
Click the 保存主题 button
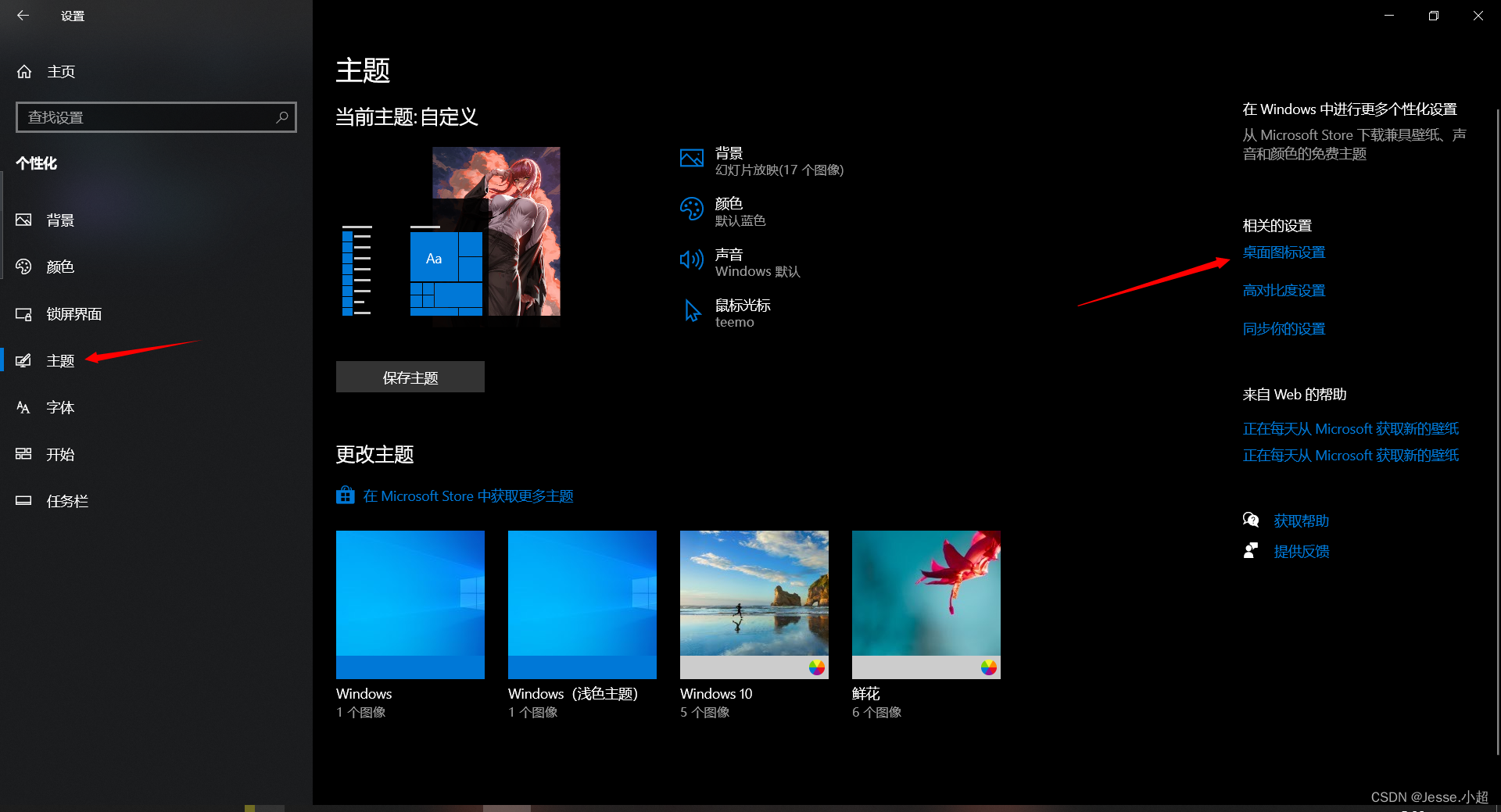[x=410, y=377]
